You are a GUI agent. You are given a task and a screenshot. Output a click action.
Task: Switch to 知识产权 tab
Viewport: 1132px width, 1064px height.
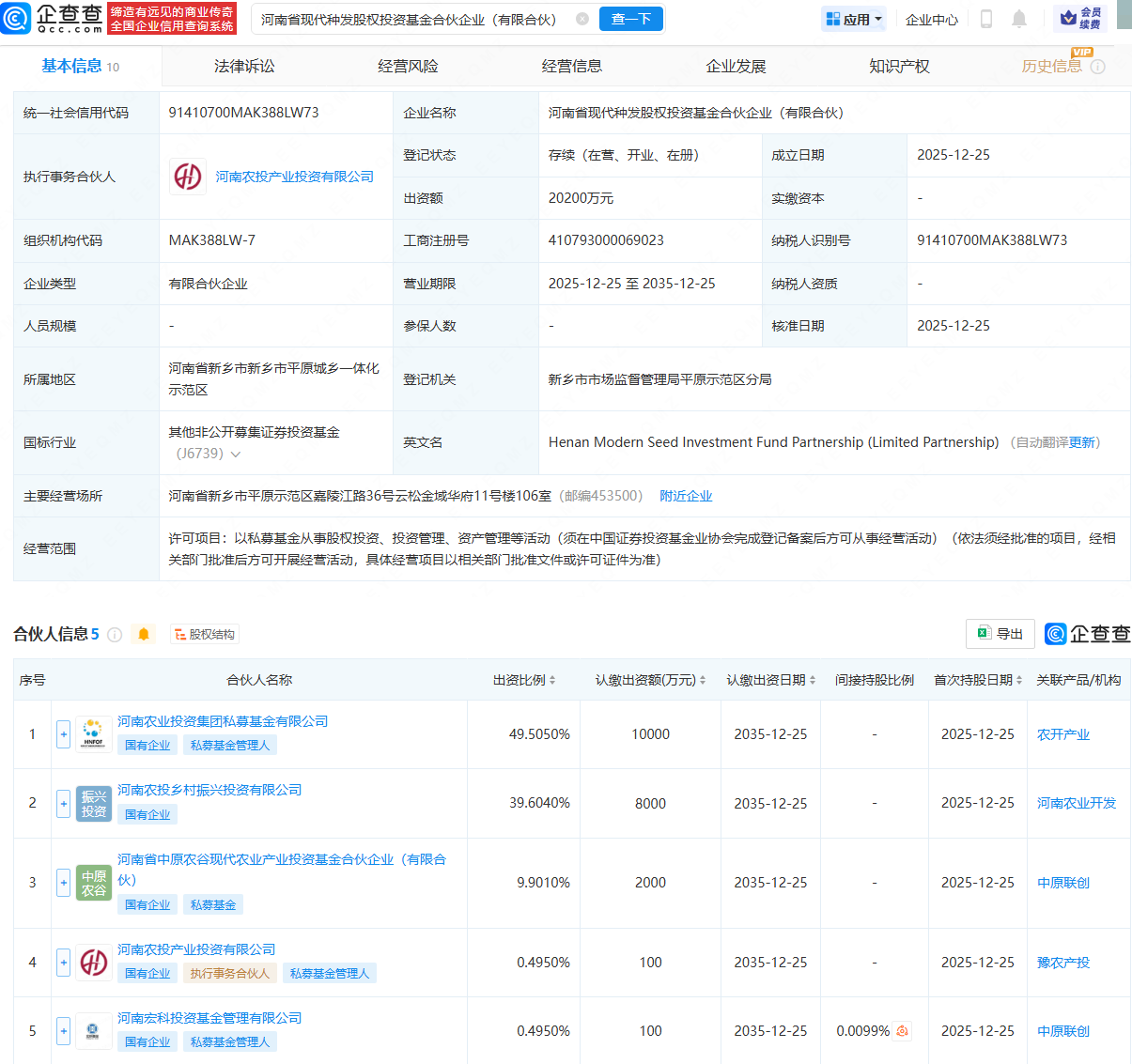899,67
